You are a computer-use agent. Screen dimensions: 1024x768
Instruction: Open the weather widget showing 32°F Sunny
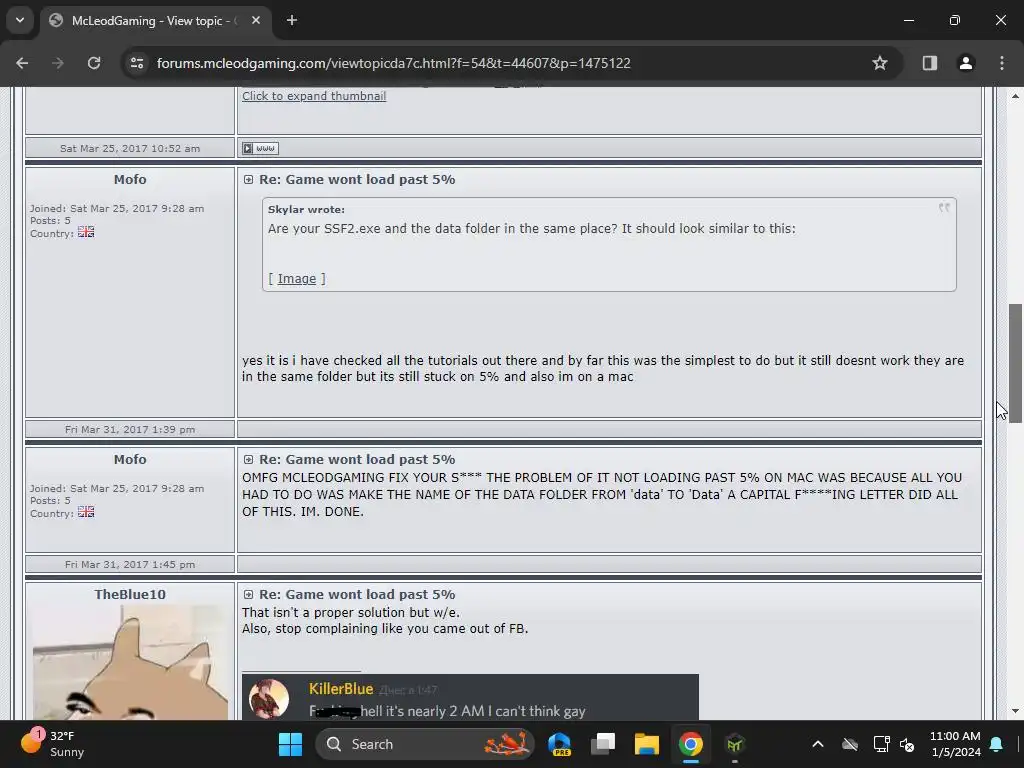pos(52,744)
